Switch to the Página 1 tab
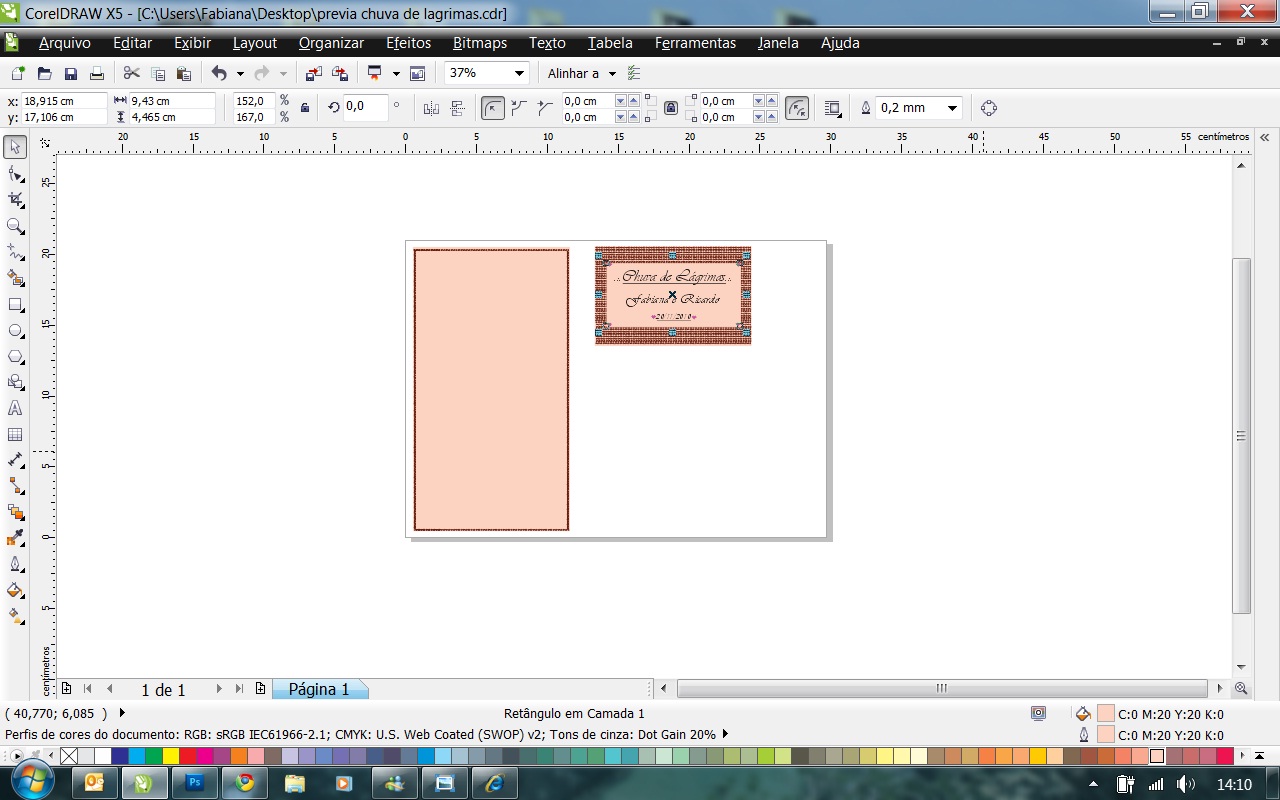 point(320,689)
